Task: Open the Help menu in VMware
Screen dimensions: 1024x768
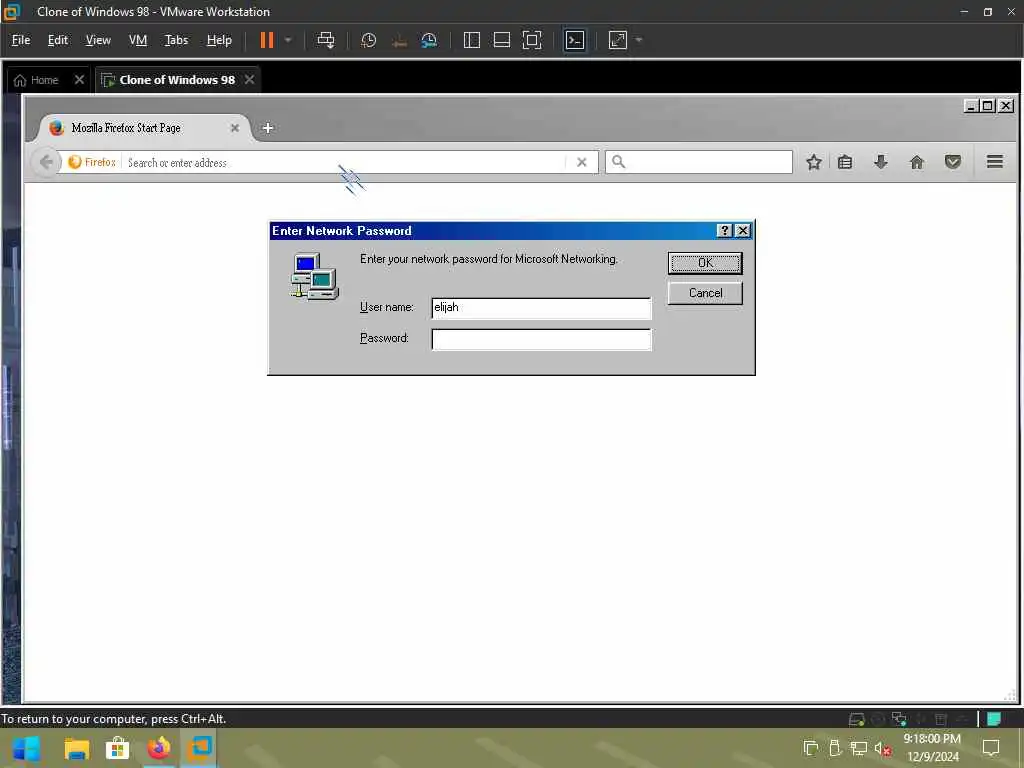Action: [219, 40]
